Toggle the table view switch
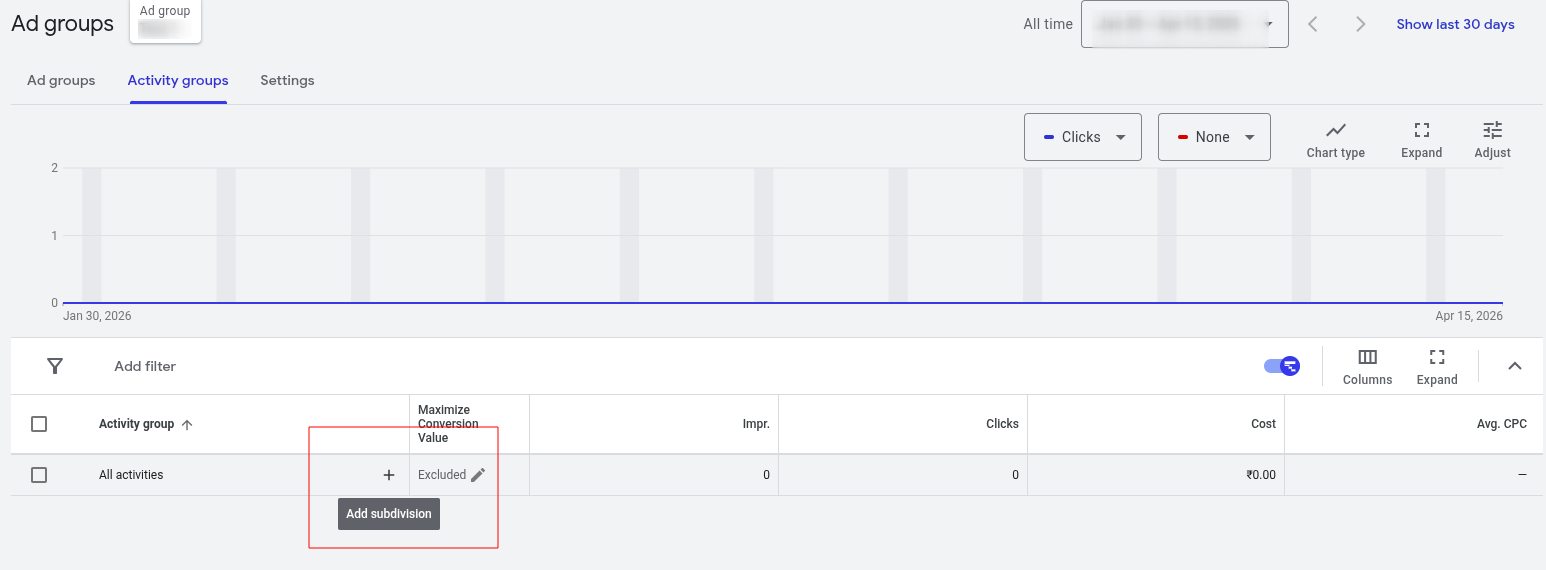The width and height of the screenshot is (1546, 570). click(x=1282, y=366)
